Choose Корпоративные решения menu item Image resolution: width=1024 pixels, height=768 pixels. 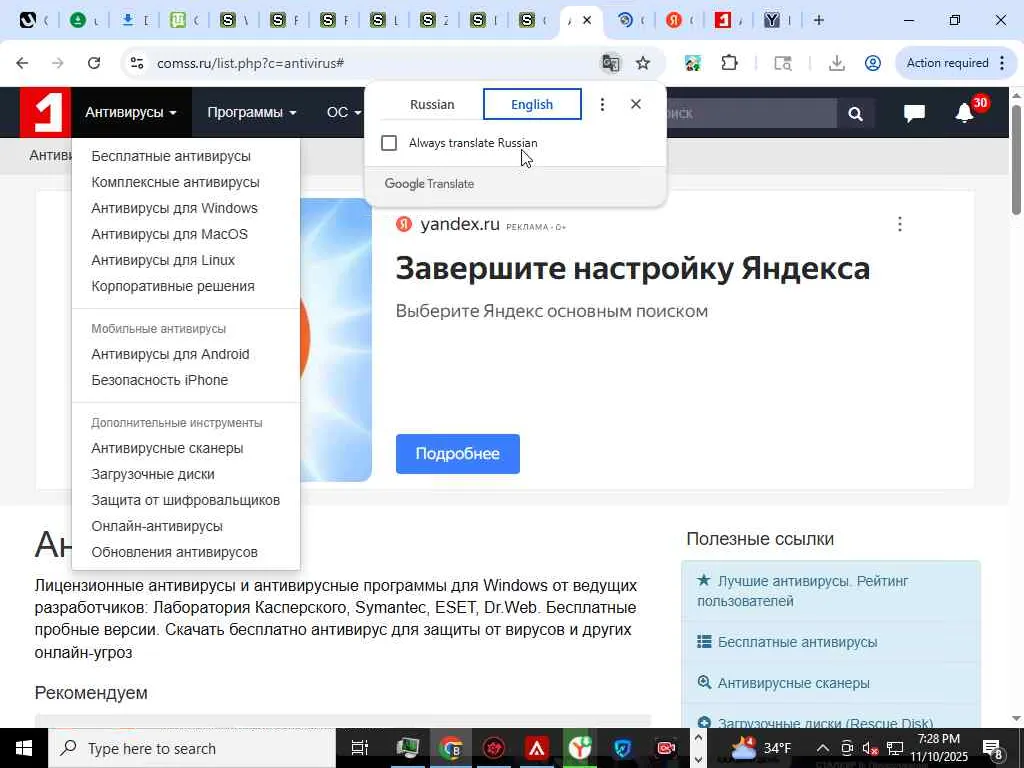[173, 286]
